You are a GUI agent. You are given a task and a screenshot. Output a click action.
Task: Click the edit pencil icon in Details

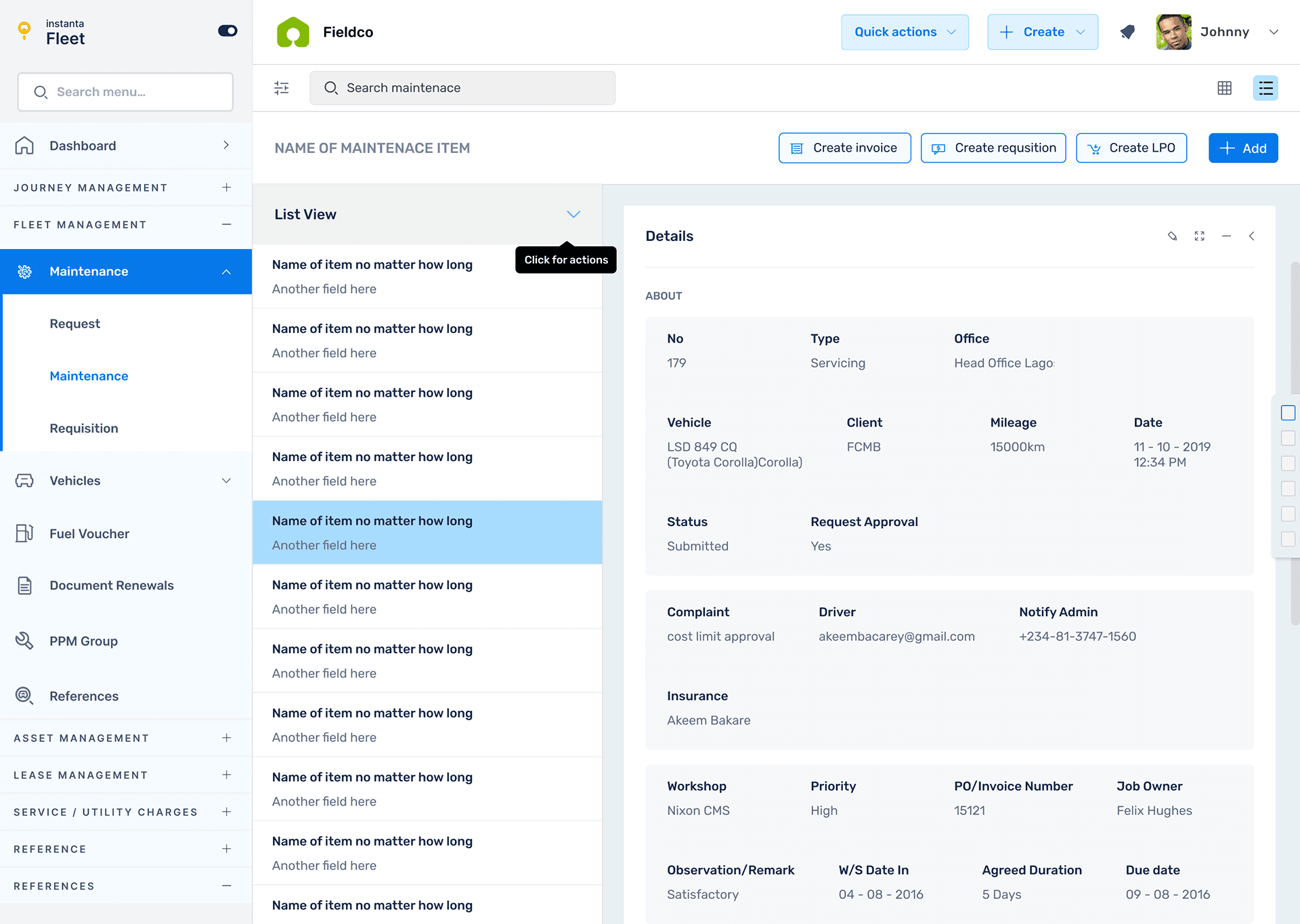pyautogui.click(x=1172, y=236)
